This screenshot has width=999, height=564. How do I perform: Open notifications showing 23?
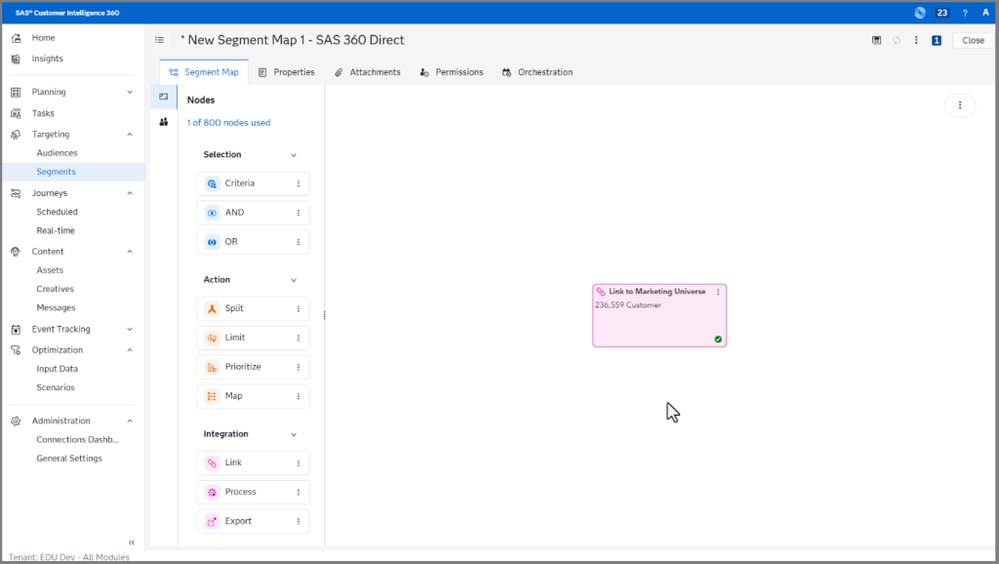pos(942,13)
